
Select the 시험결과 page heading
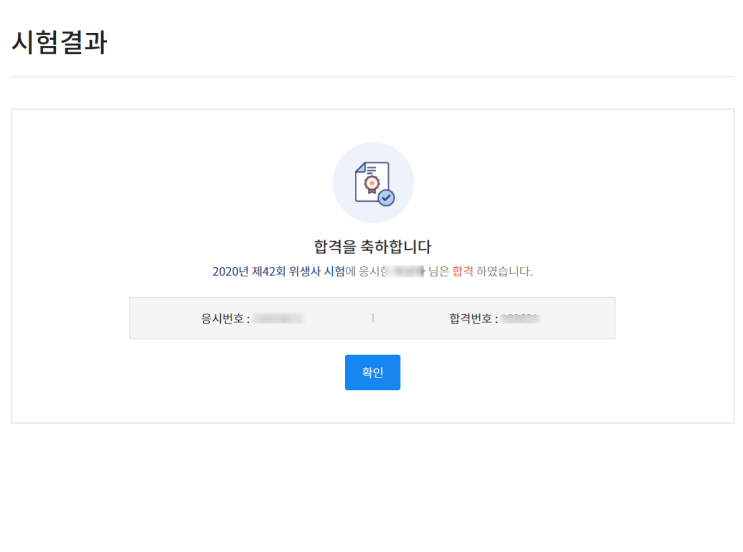pyautogui.click(x=60, y=42)
